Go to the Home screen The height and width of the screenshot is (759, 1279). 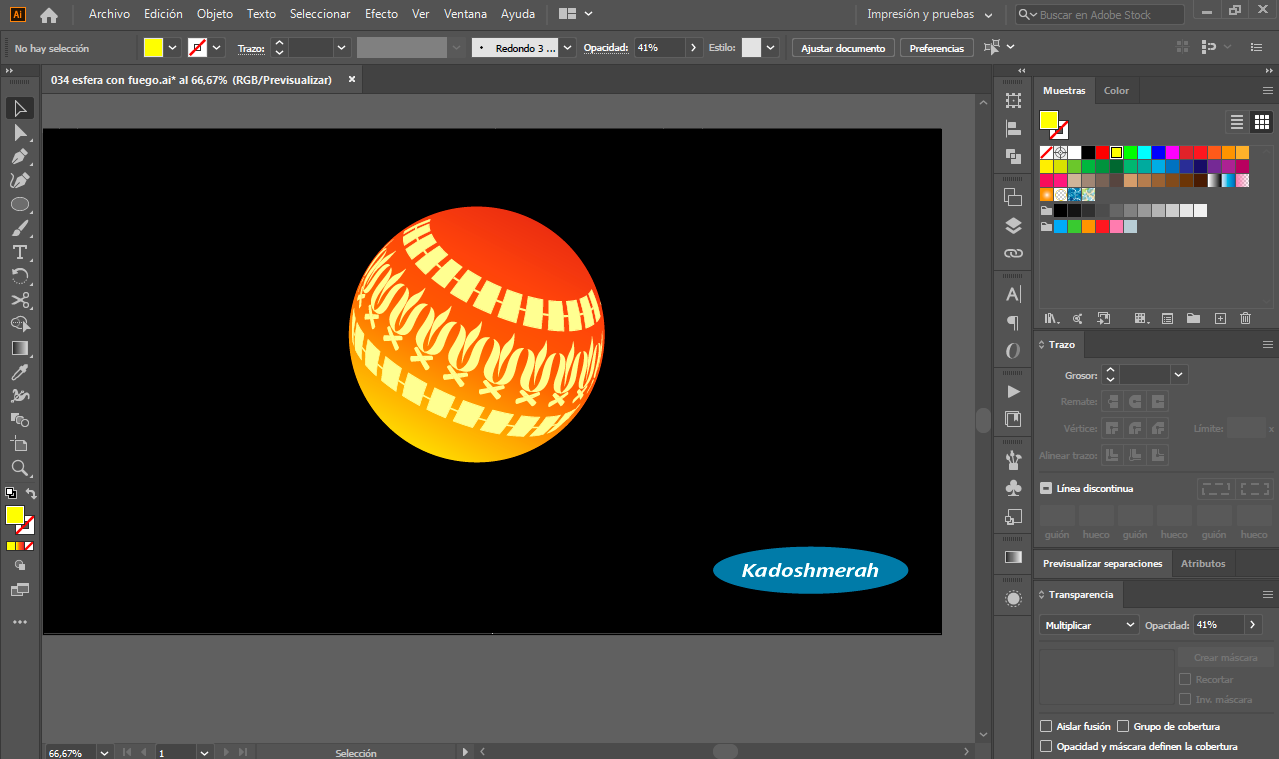point(49,15)
